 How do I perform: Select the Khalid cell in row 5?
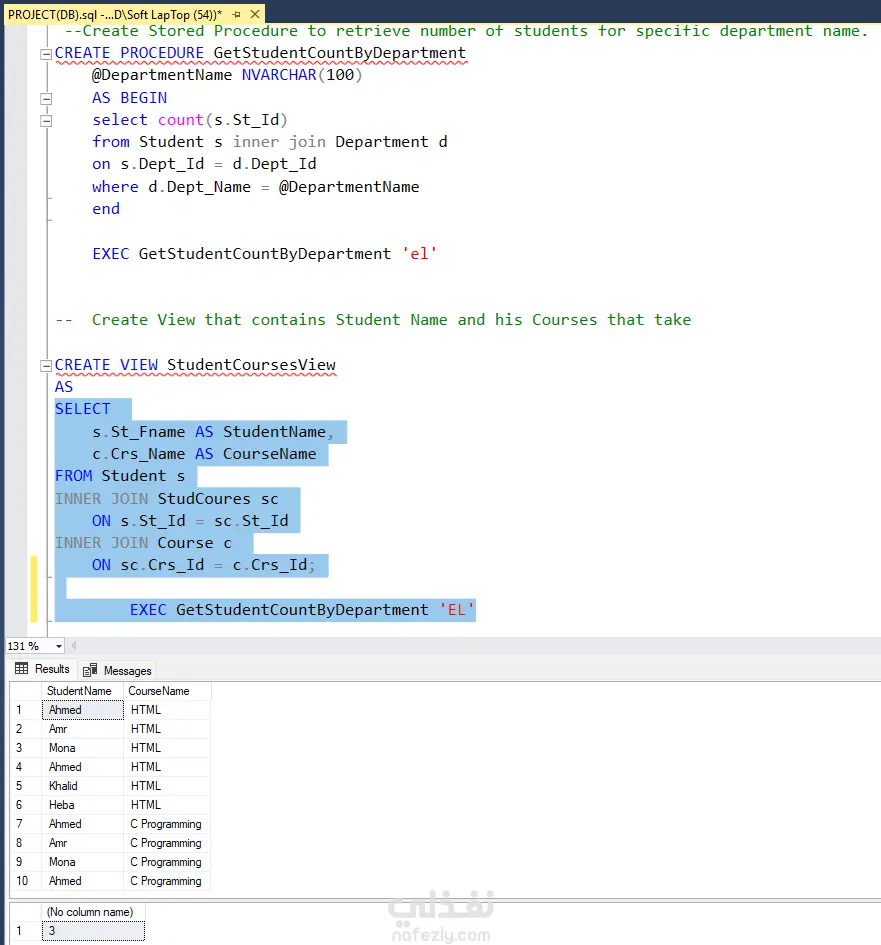click(83, 786)
